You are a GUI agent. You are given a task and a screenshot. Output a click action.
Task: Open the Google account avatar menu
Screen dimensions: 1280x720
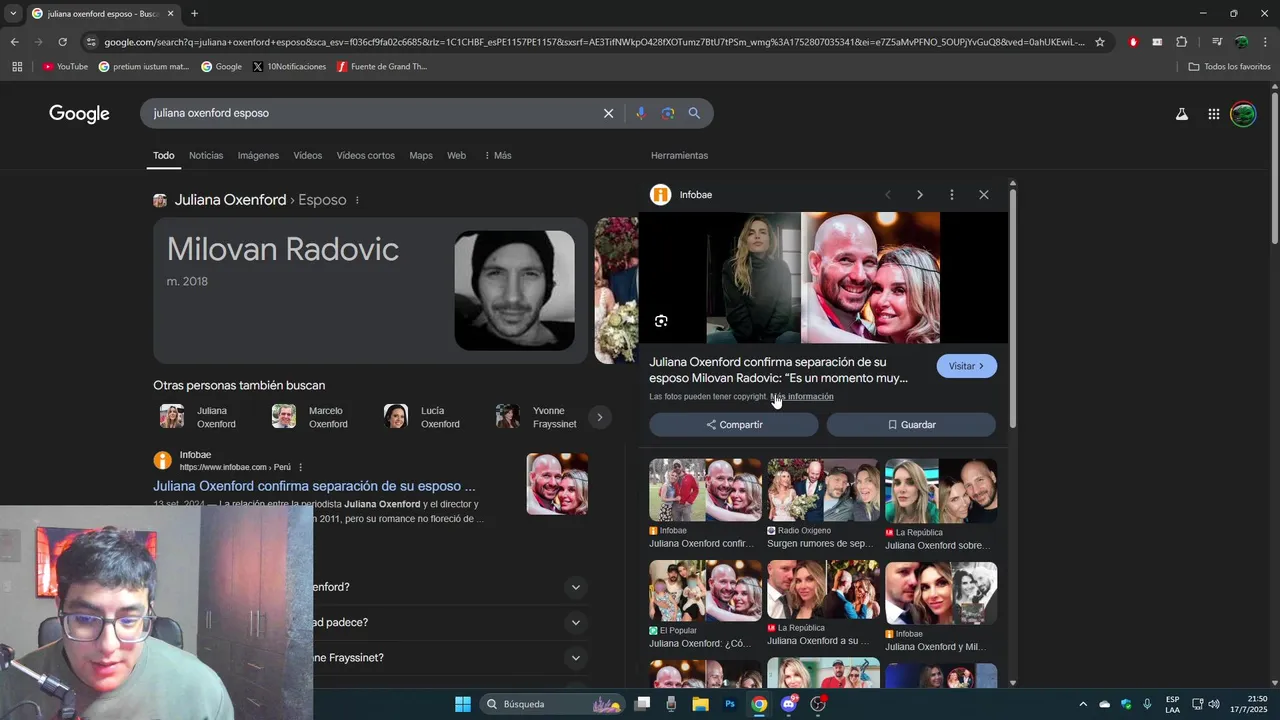1243,114
